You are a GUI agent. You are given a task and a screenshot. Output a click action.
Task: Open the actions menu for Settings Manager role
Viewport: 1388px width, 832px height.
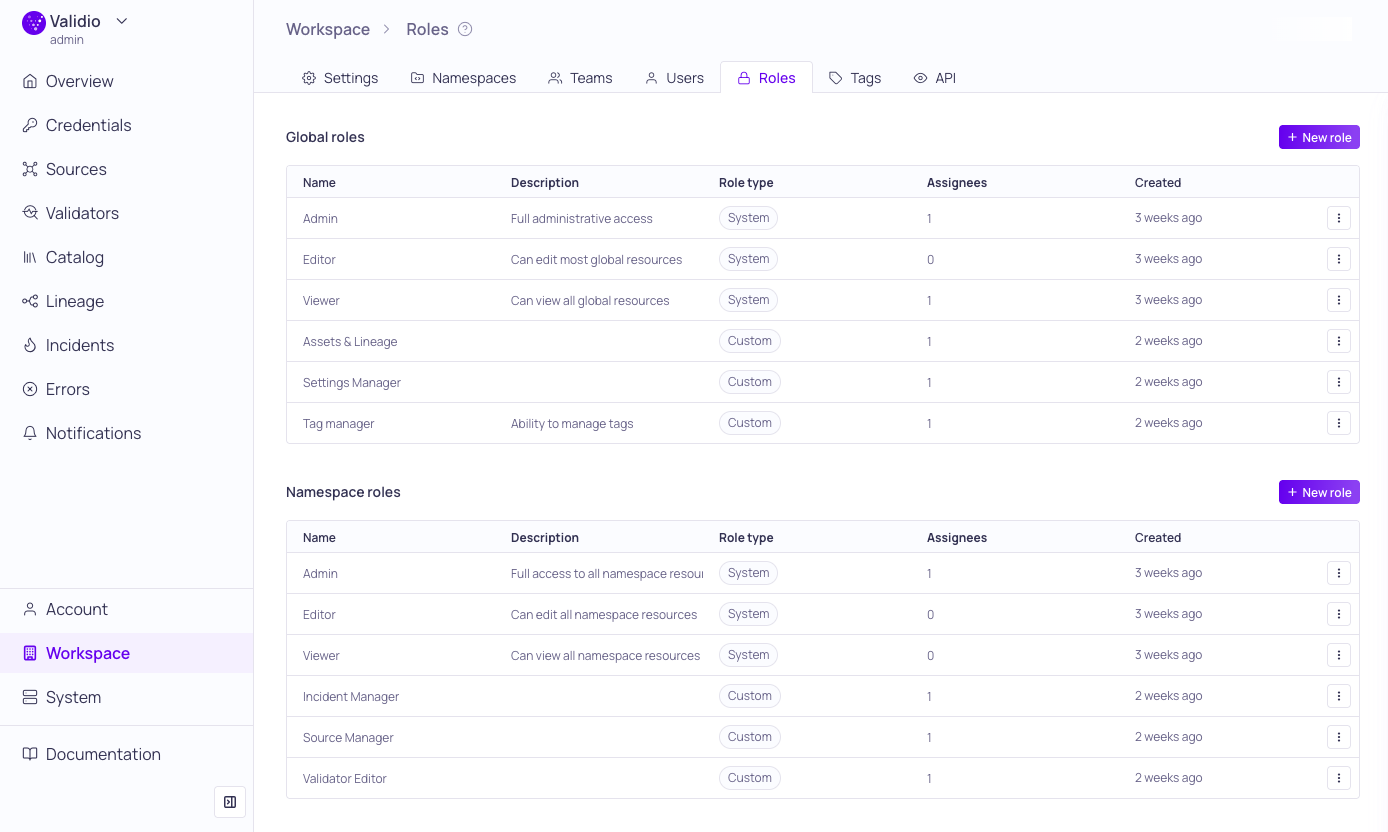(1339, 382)
